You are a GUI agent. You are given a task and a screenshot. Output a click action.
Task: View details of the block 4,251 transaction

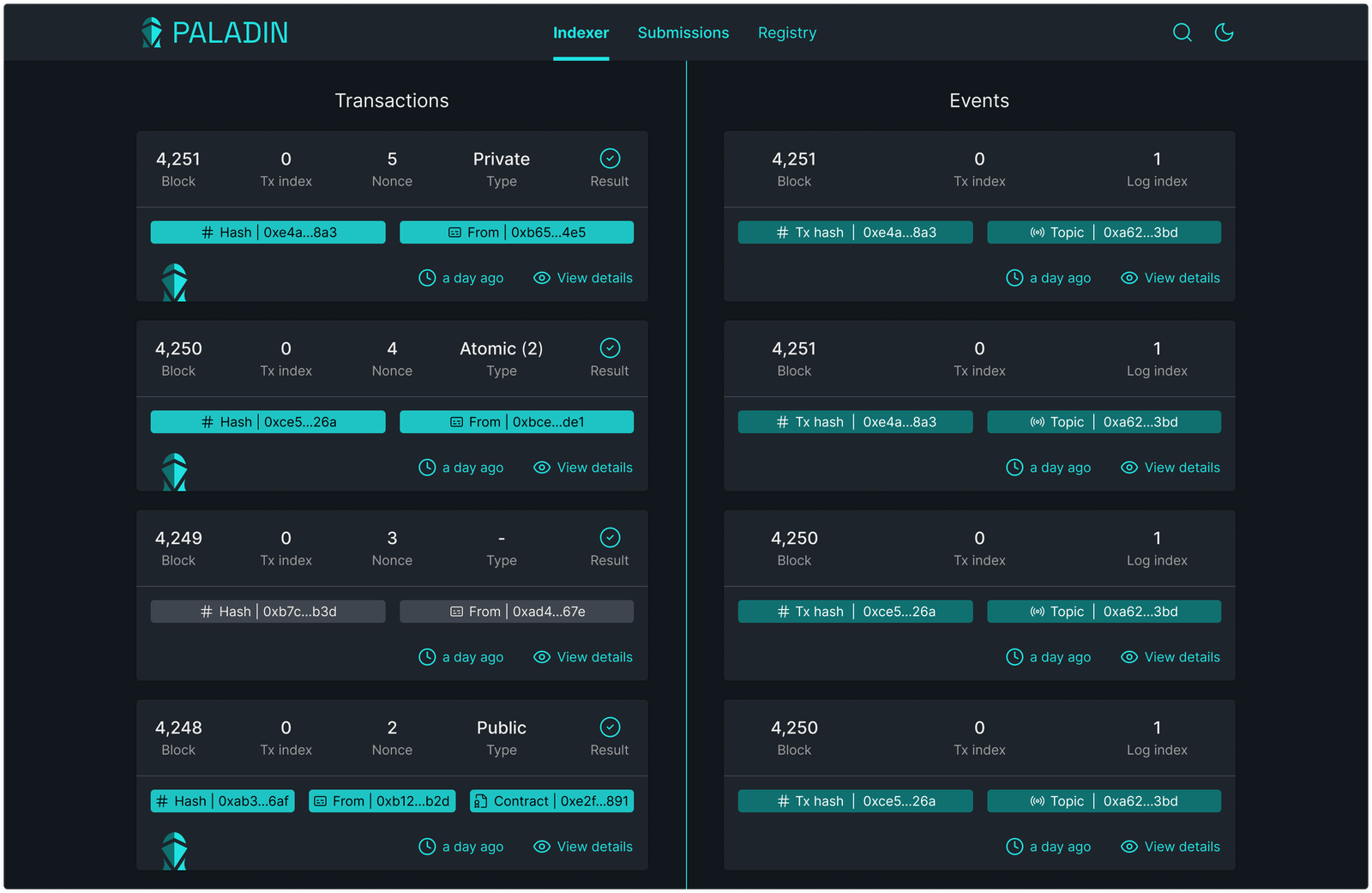coord(582,277)
